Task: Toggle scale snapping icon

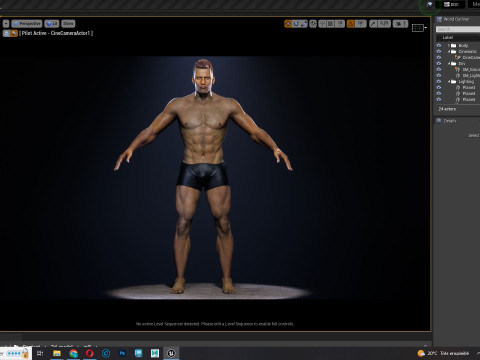Action: click(x=373, y=24)
